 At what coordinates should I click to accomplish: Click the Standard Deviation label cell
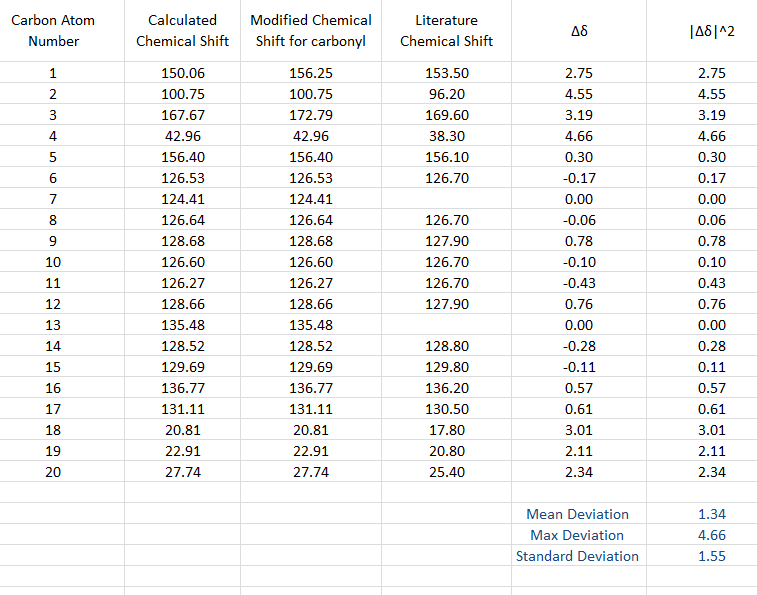point(577,556)
